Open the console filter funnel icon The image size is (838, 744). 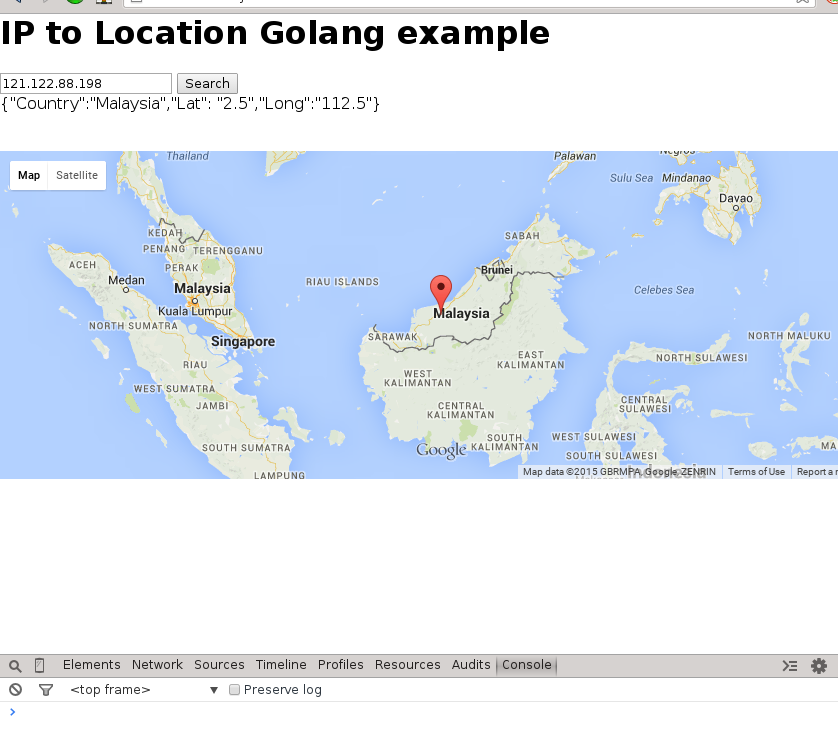click(x=46, y=690)
